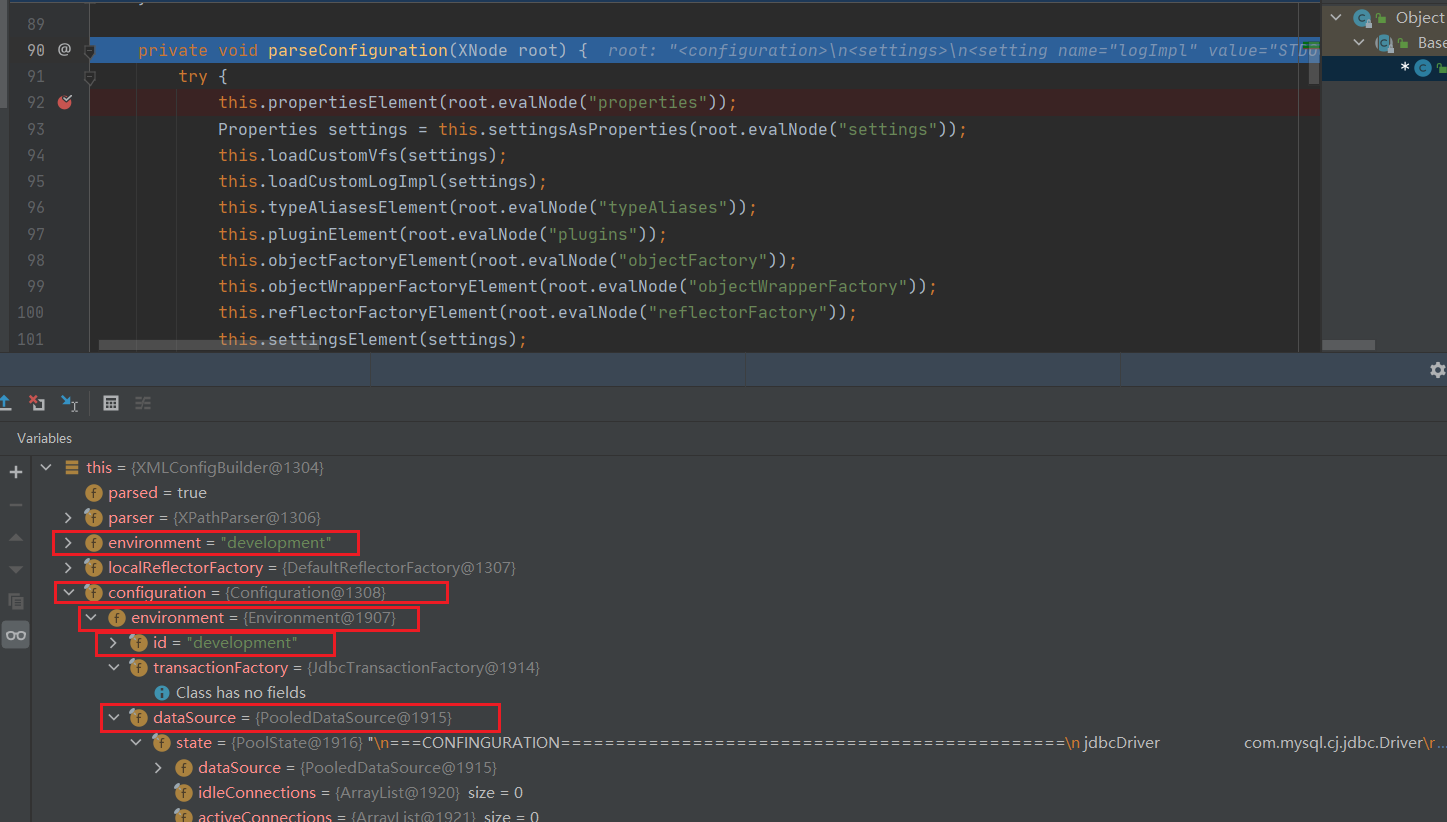Add a new watch using the plus icon
1447x822 pixels.
[15, 472]
